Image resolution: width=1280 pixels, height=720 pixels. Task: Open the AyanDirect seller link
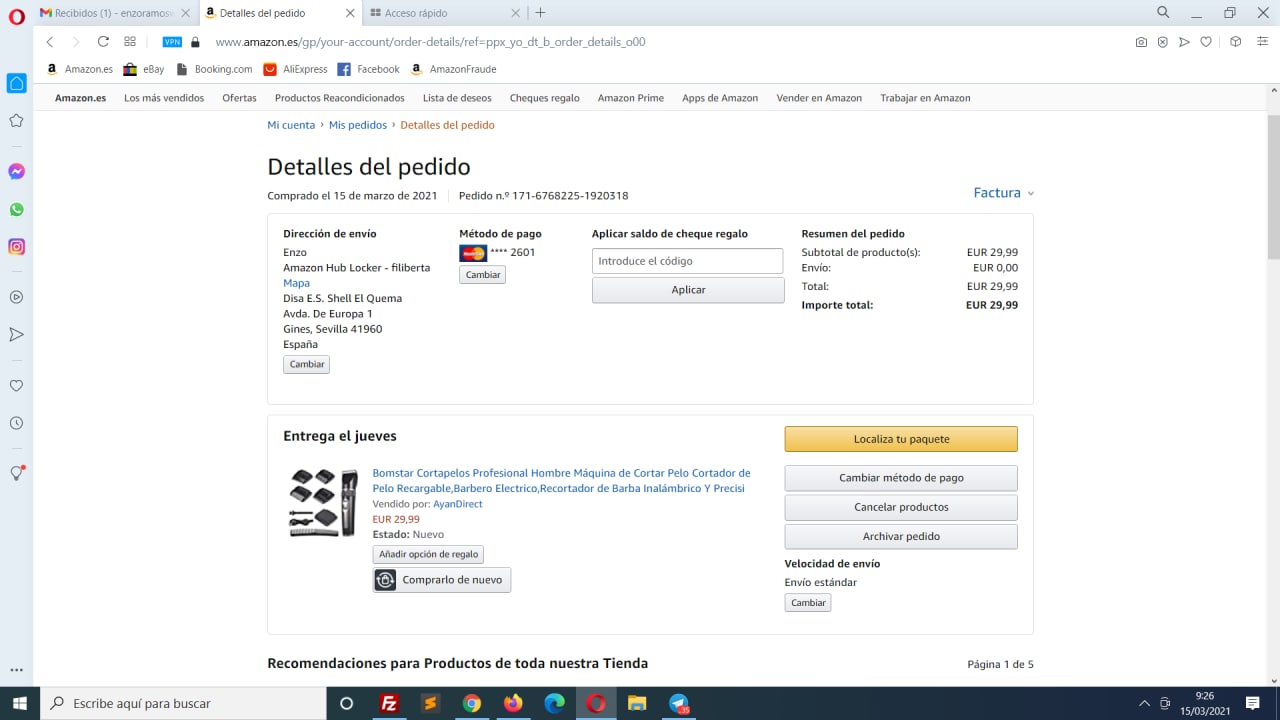click(x=457, y=504)
